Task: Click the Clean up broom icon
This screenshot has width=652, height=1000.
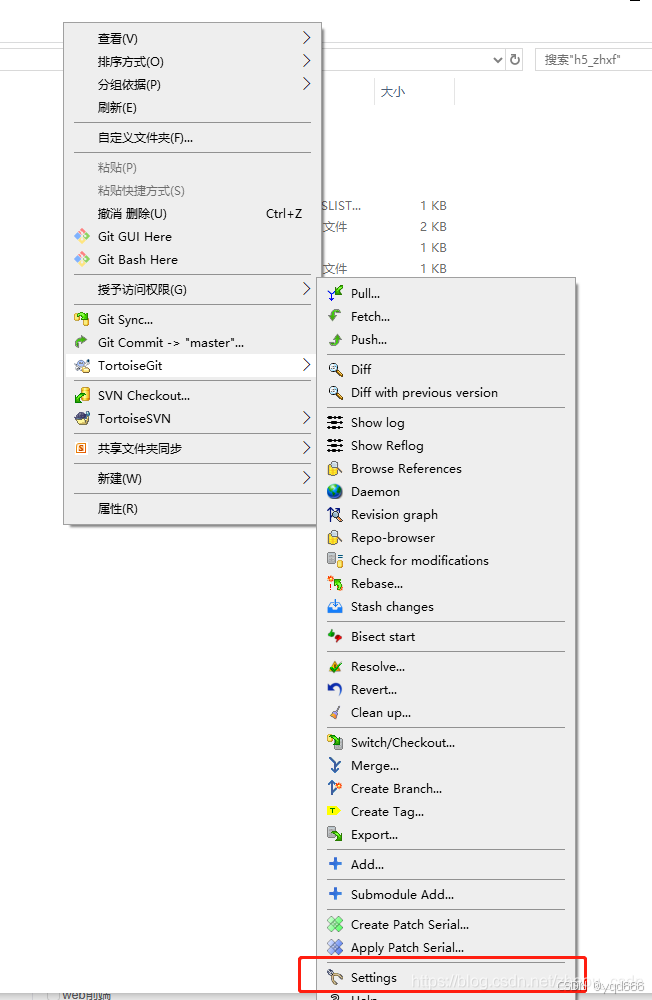Action: coord(335,712)
